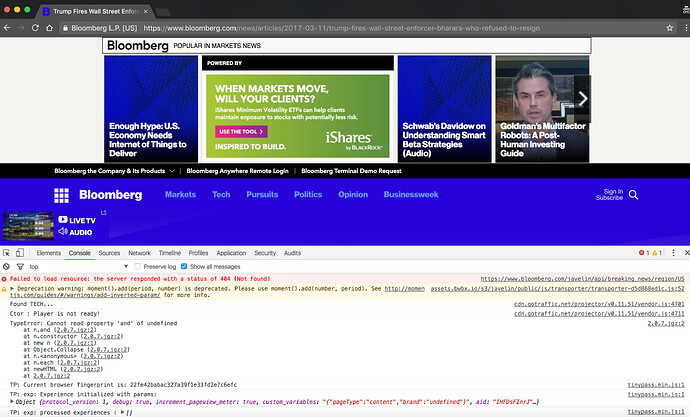690x417 pixels.
Task: Expand the logged Object protocol_version entry
Action: (x=12, y=402)
